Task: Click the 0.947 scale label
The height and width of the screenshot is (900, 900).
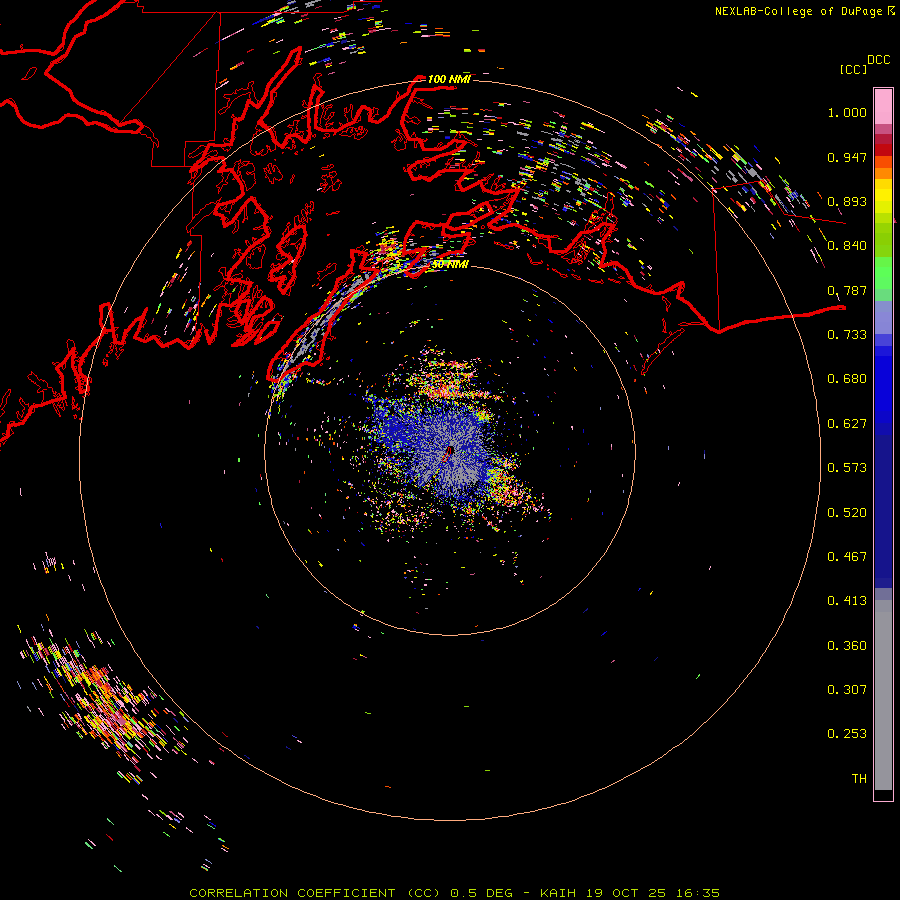Action: click(847, 157)
